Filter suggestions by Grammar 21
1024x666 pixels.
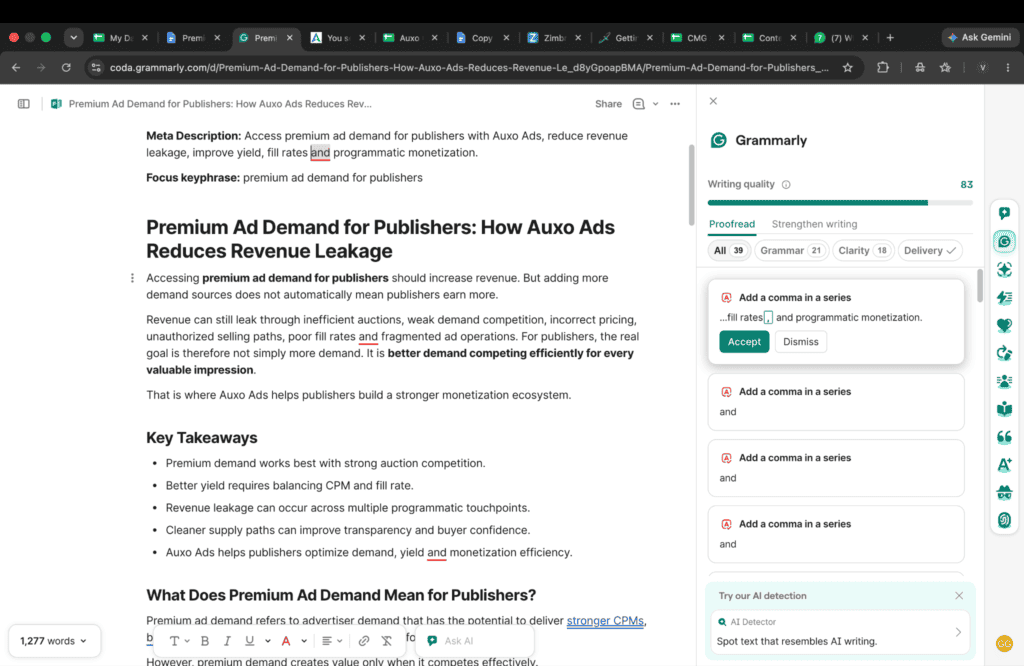click(x=791, y=251)
